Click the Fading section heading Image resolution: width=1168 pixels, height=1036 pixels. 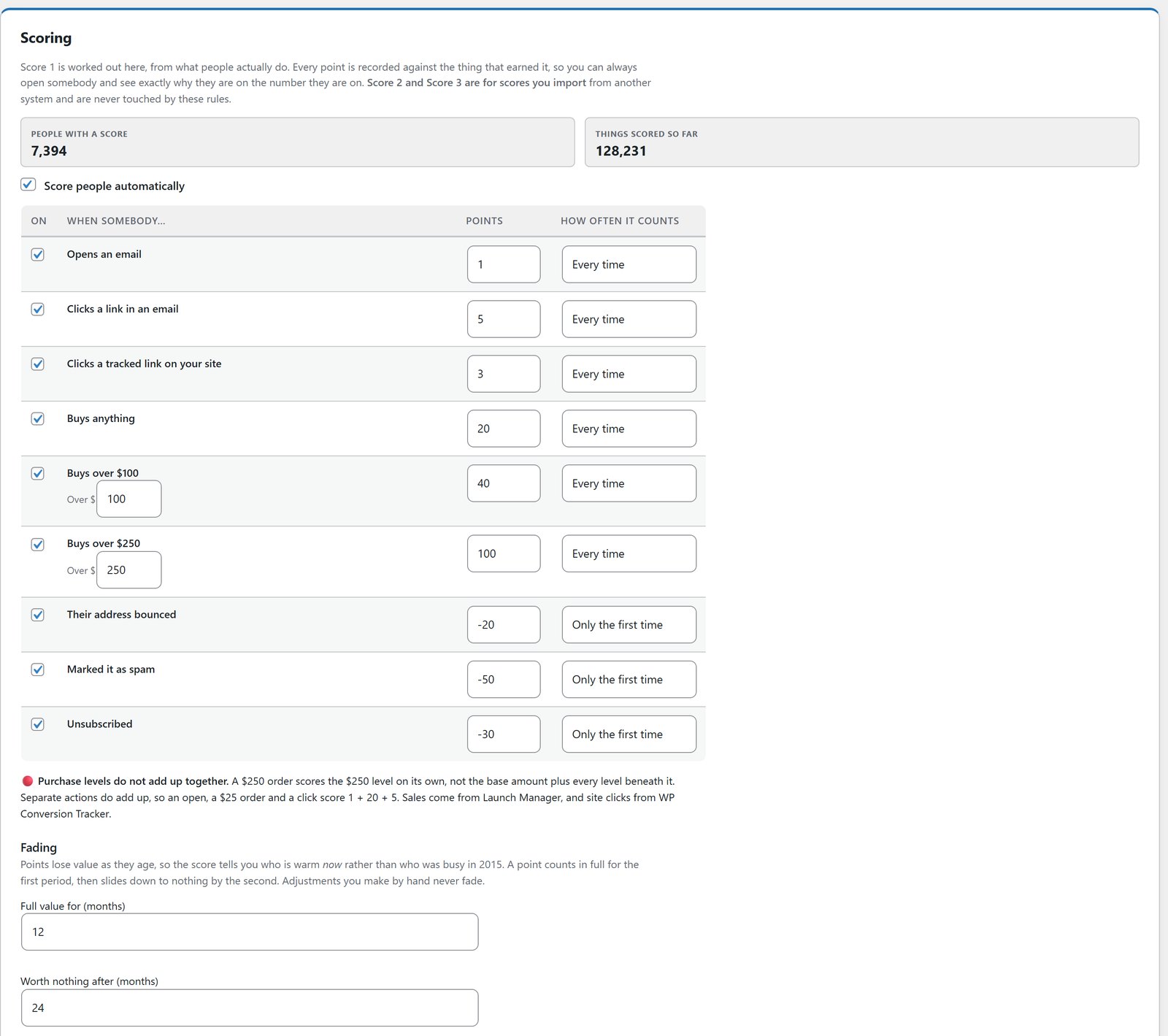tap(39, 848)
